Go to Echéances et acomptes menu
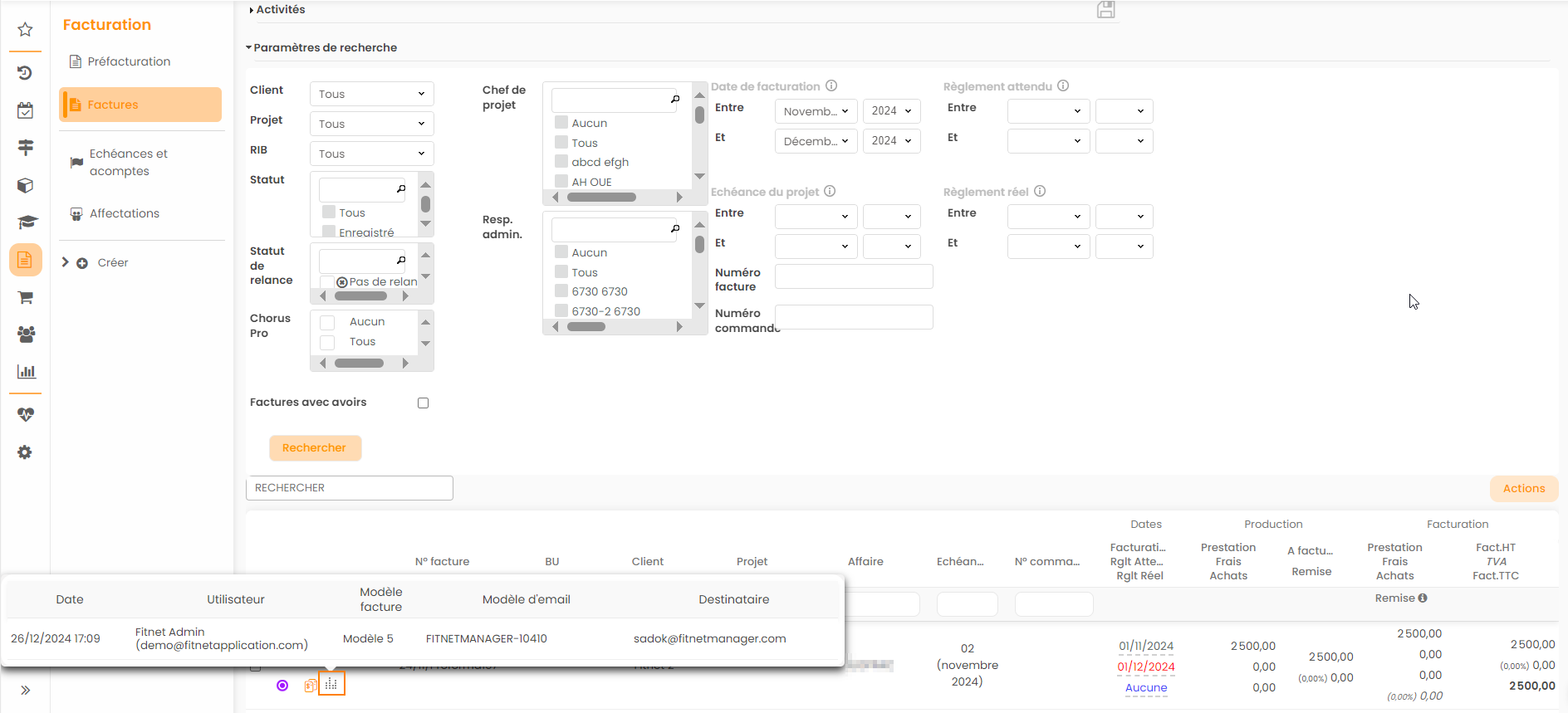The image size is (1568, 713). [x=128, y=163]
